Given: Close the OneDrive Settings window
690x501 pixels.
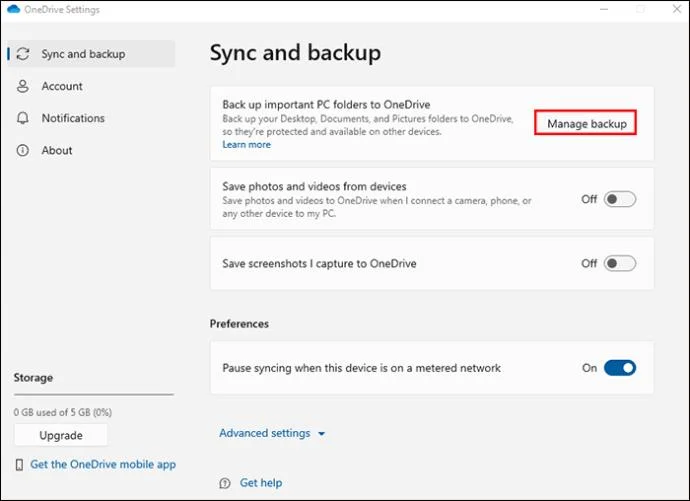Looking at the screenshot, I should click(677, 9).
